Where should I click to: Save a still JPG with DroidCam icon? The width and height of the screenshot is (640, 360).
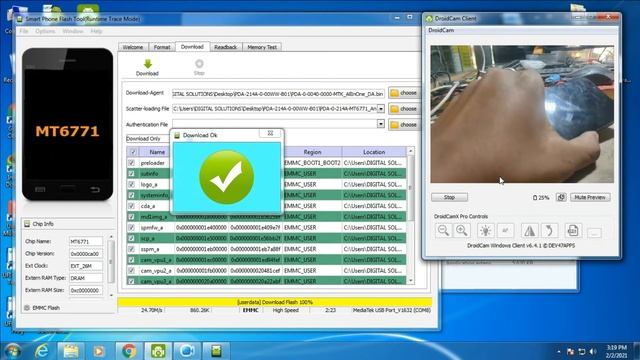(573, 231)
